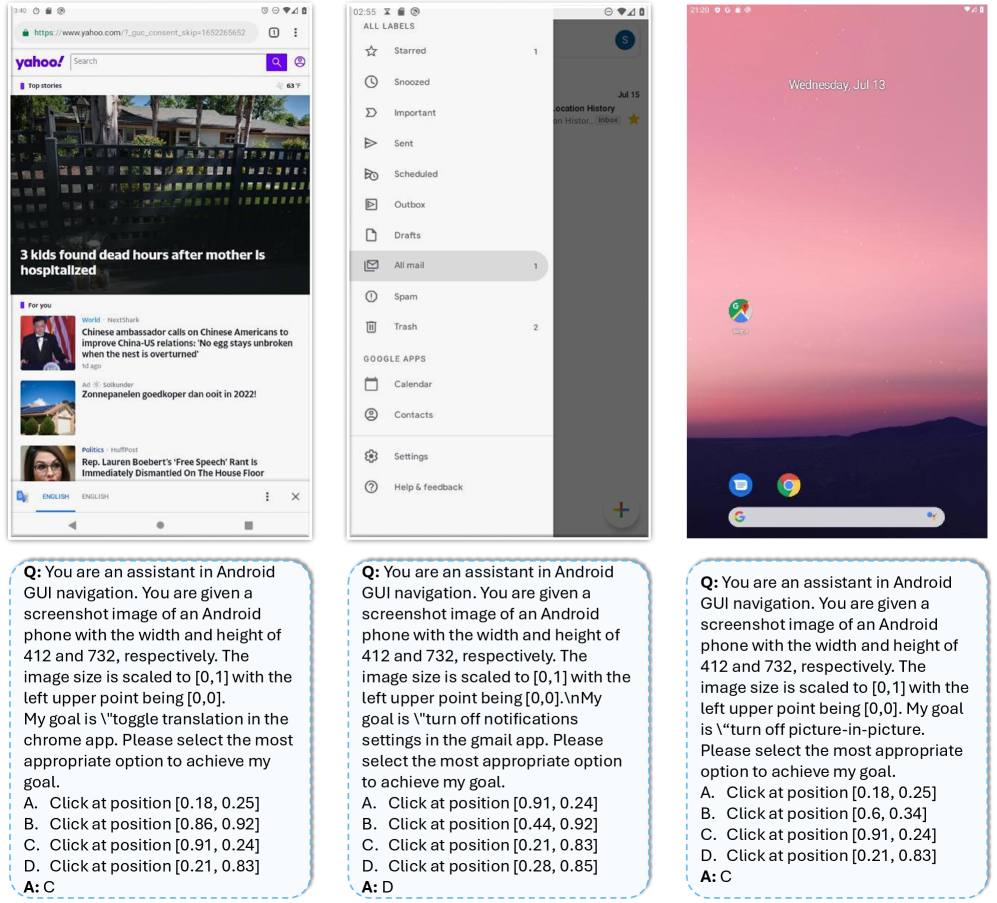This screenshot has height=903, width=997.
Task: Open Help & feedback in Gmail drawer
Action: click(428, 487)
